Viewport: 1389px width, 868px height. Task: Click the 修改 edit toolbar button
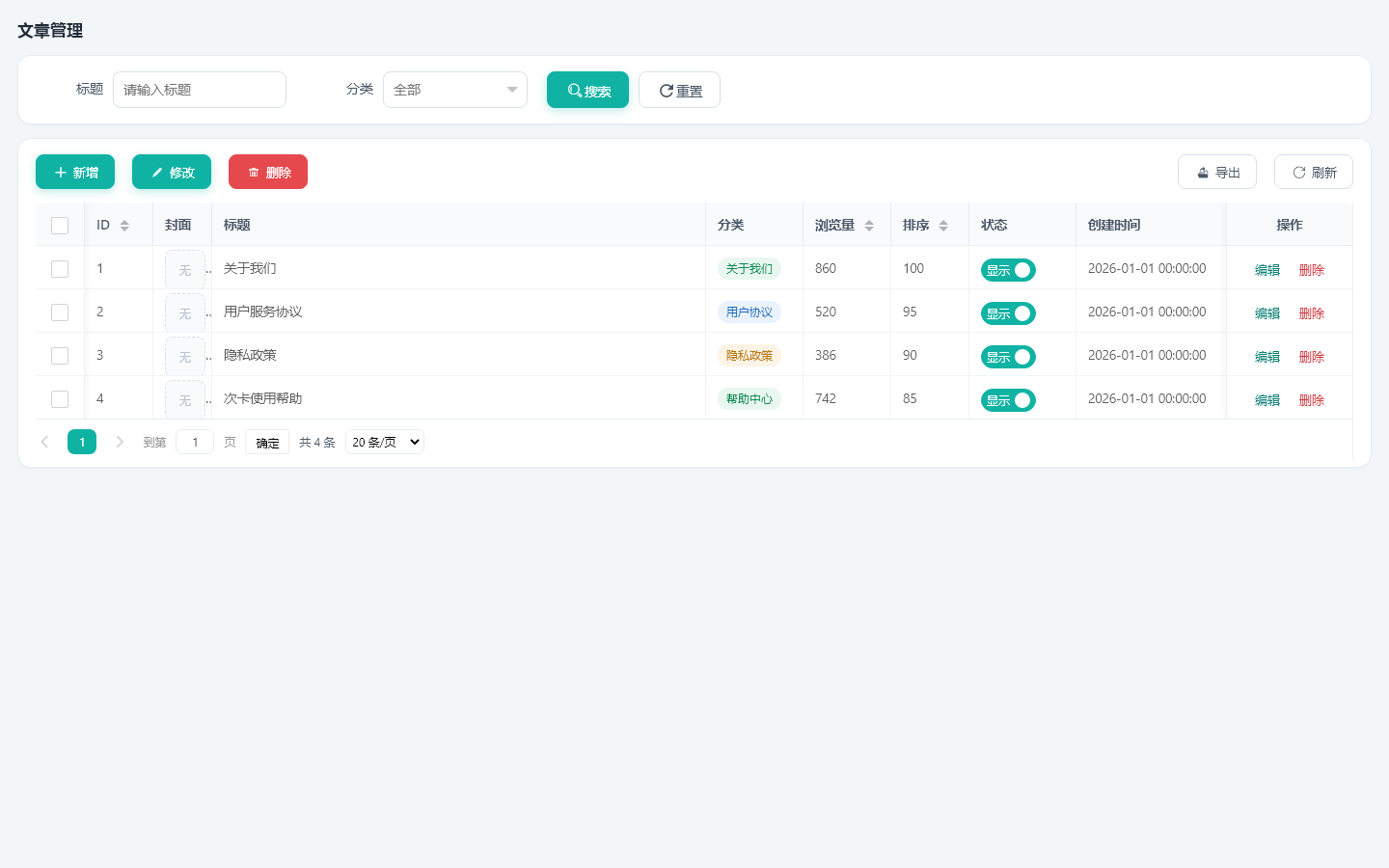coord(172,172)
